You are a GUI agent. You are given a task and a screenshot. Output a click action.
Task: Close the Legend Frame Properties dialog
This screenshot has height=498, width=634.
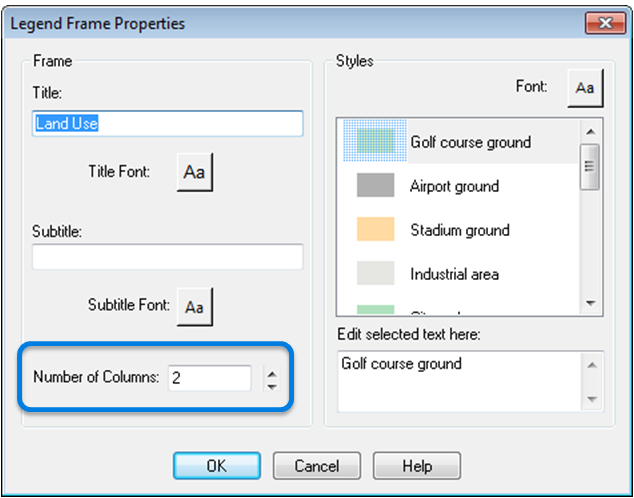pyautogui.click(x=605, y=23)
